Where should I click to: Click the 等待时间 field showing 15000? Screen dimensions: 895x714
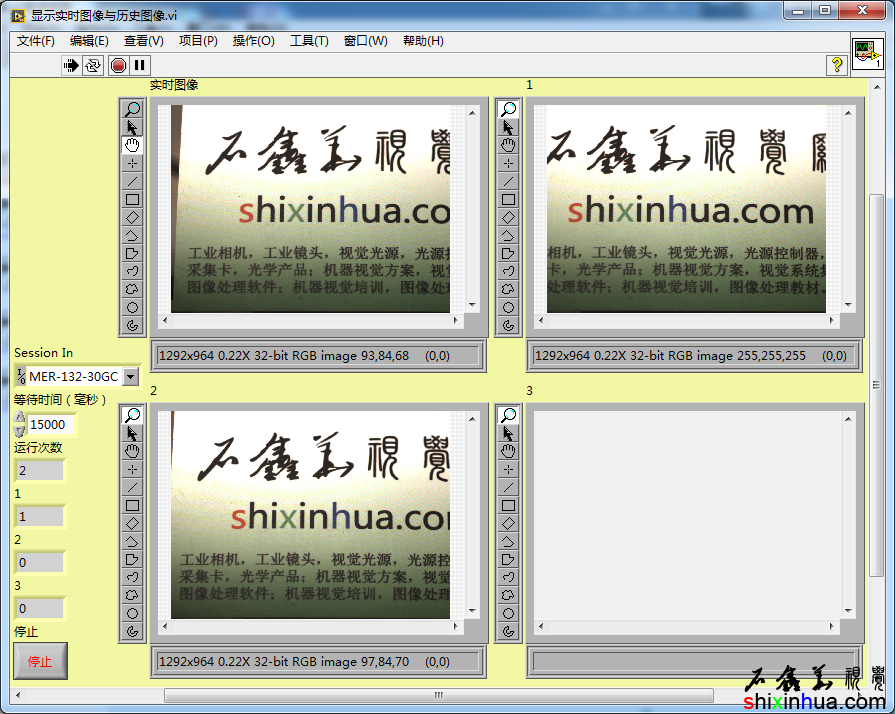[50, 425]
